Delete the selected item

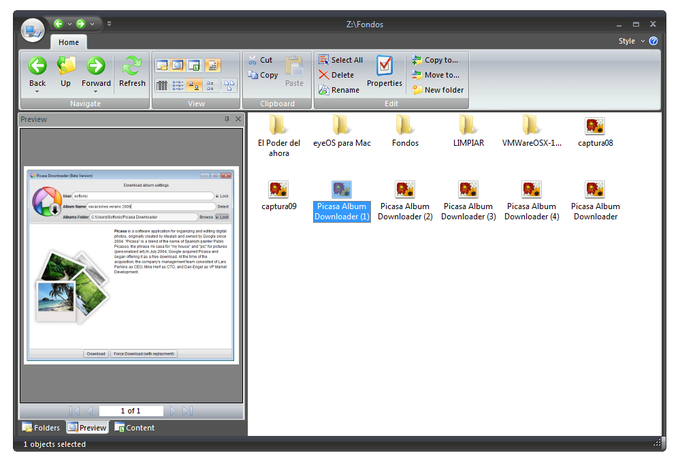[x=337, y=75]
